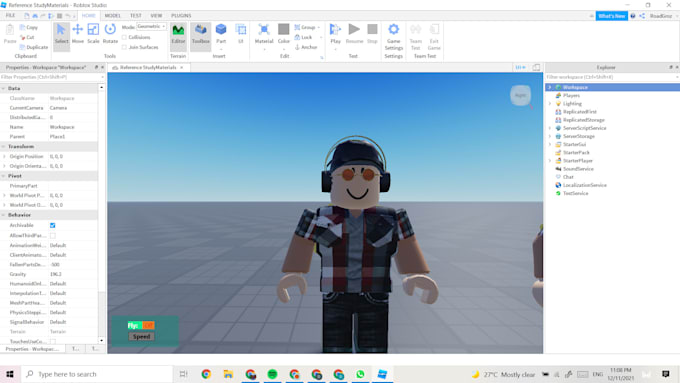Switch to the MODEL ribbon tab
The height and width of the screenshot is (383, 680).
point(112,16)
